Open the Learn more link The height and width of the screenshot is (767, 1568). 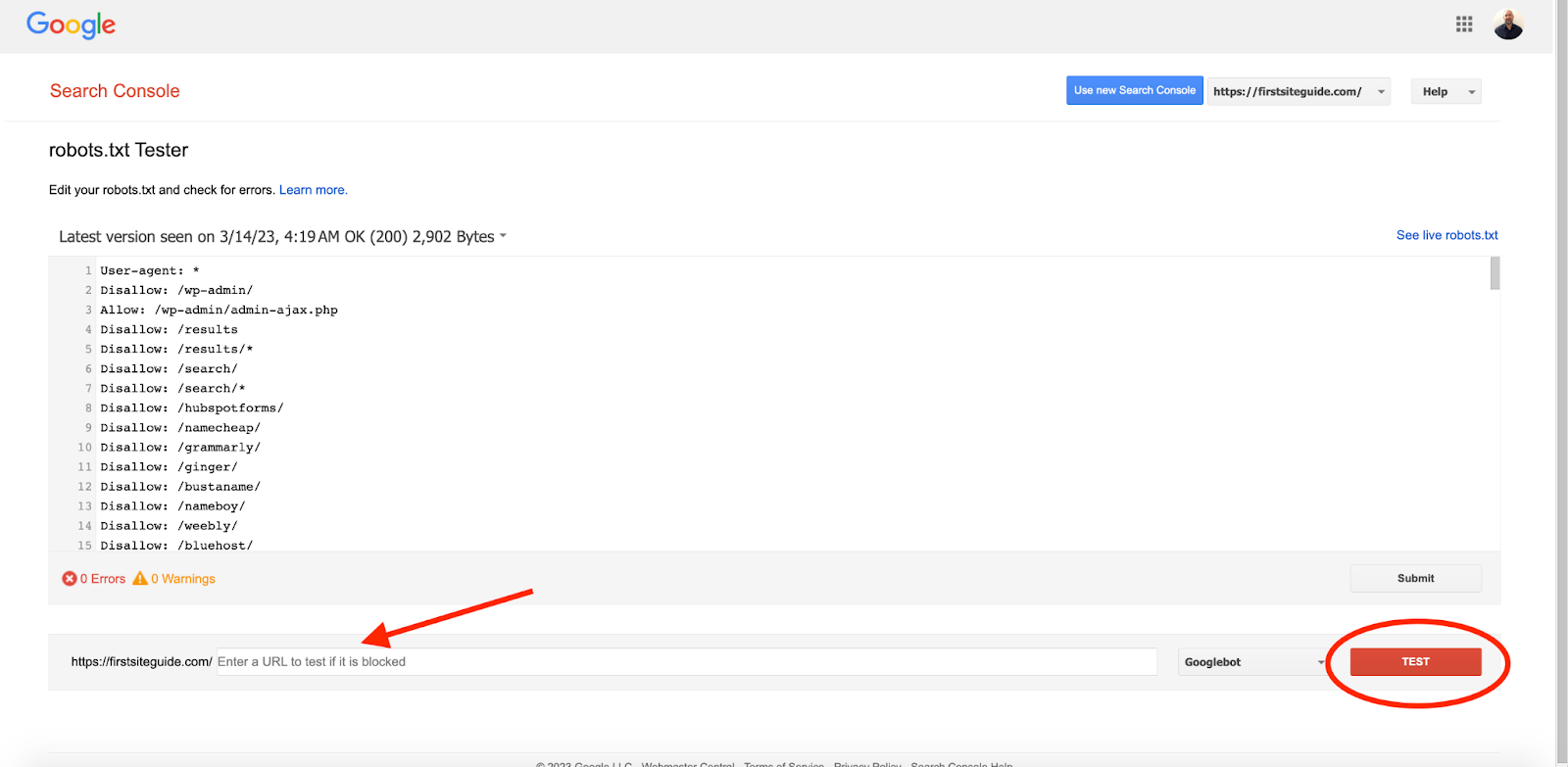coord(314,190)
